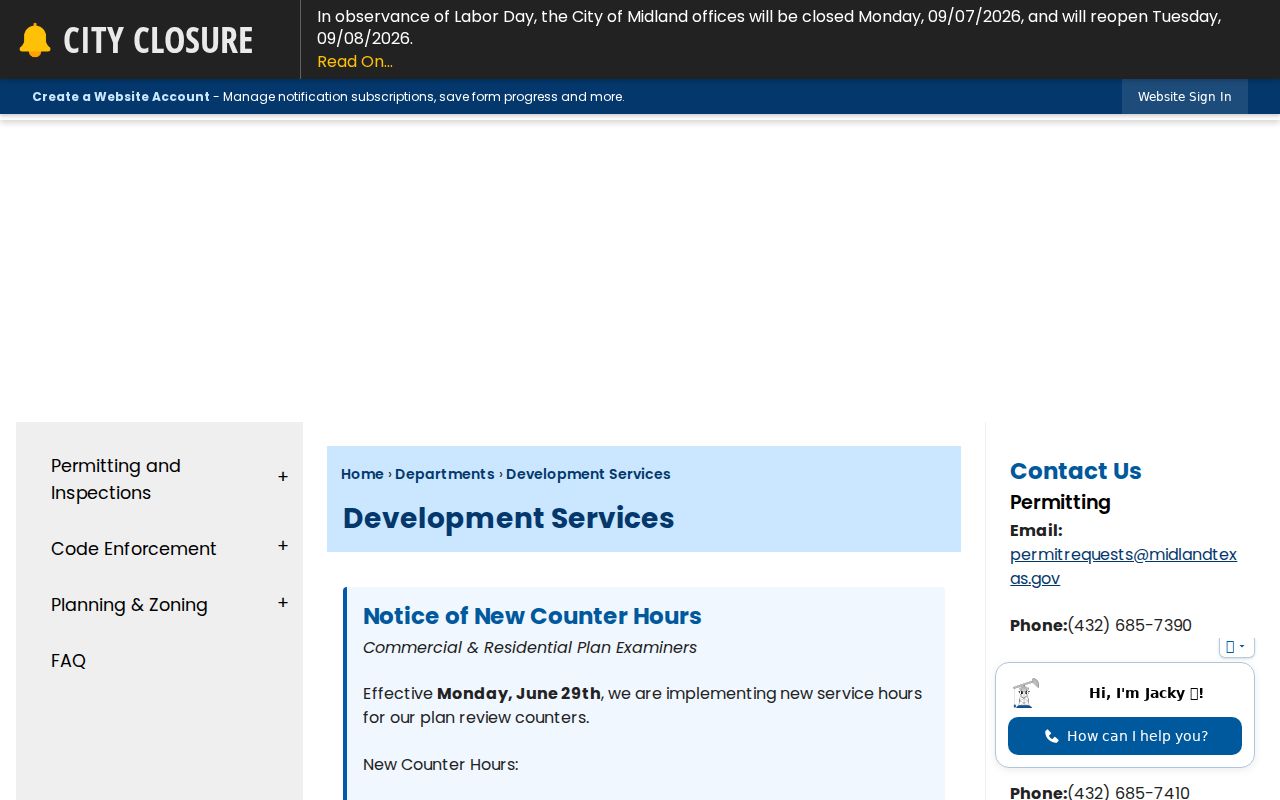The width and height of the screenshot is (1280, 800).
Task: Click Create a Website Account link
Action: tap(121, 97)
